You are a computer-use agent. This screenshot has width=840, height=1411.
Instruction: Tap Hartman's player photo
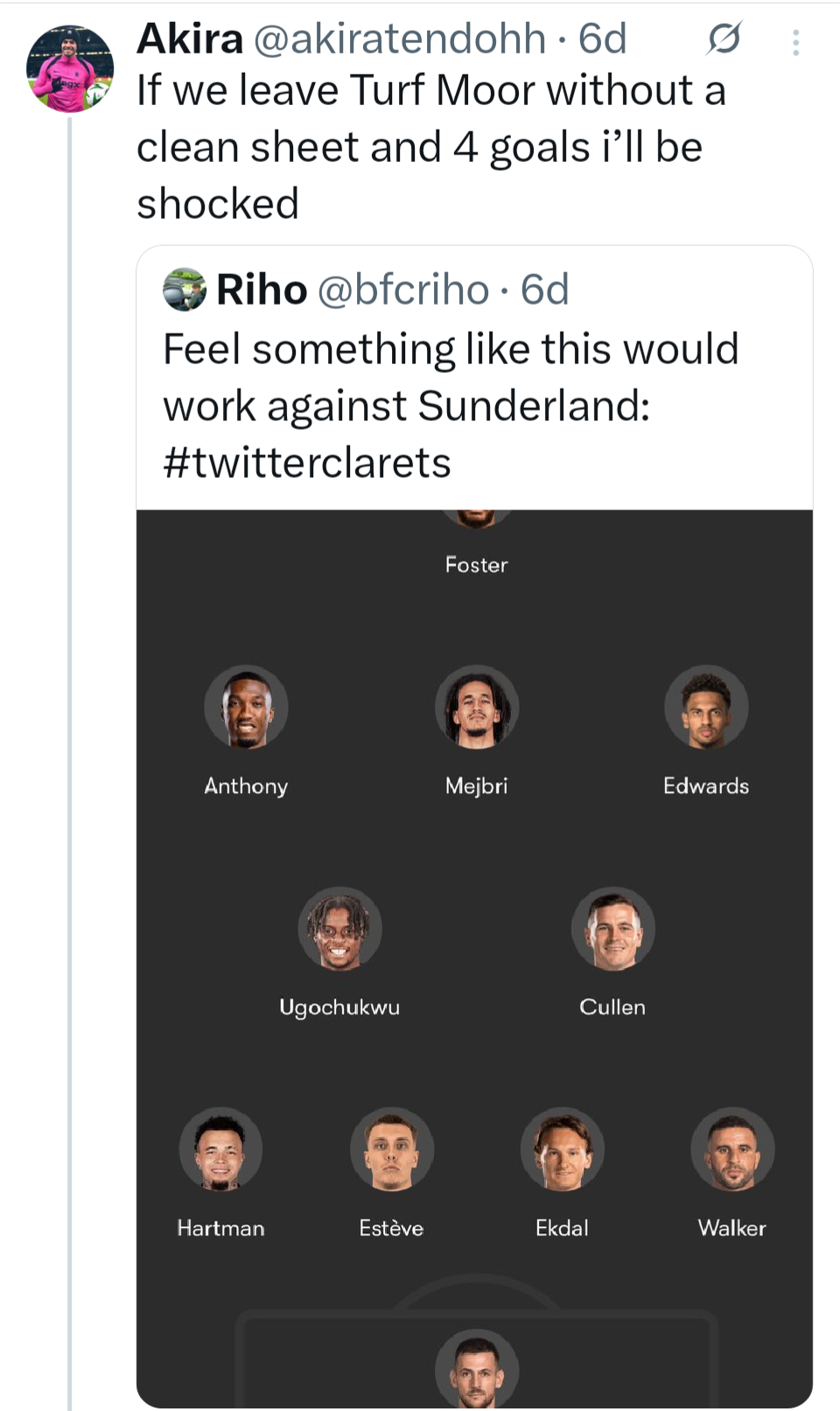pos(220,1149)
